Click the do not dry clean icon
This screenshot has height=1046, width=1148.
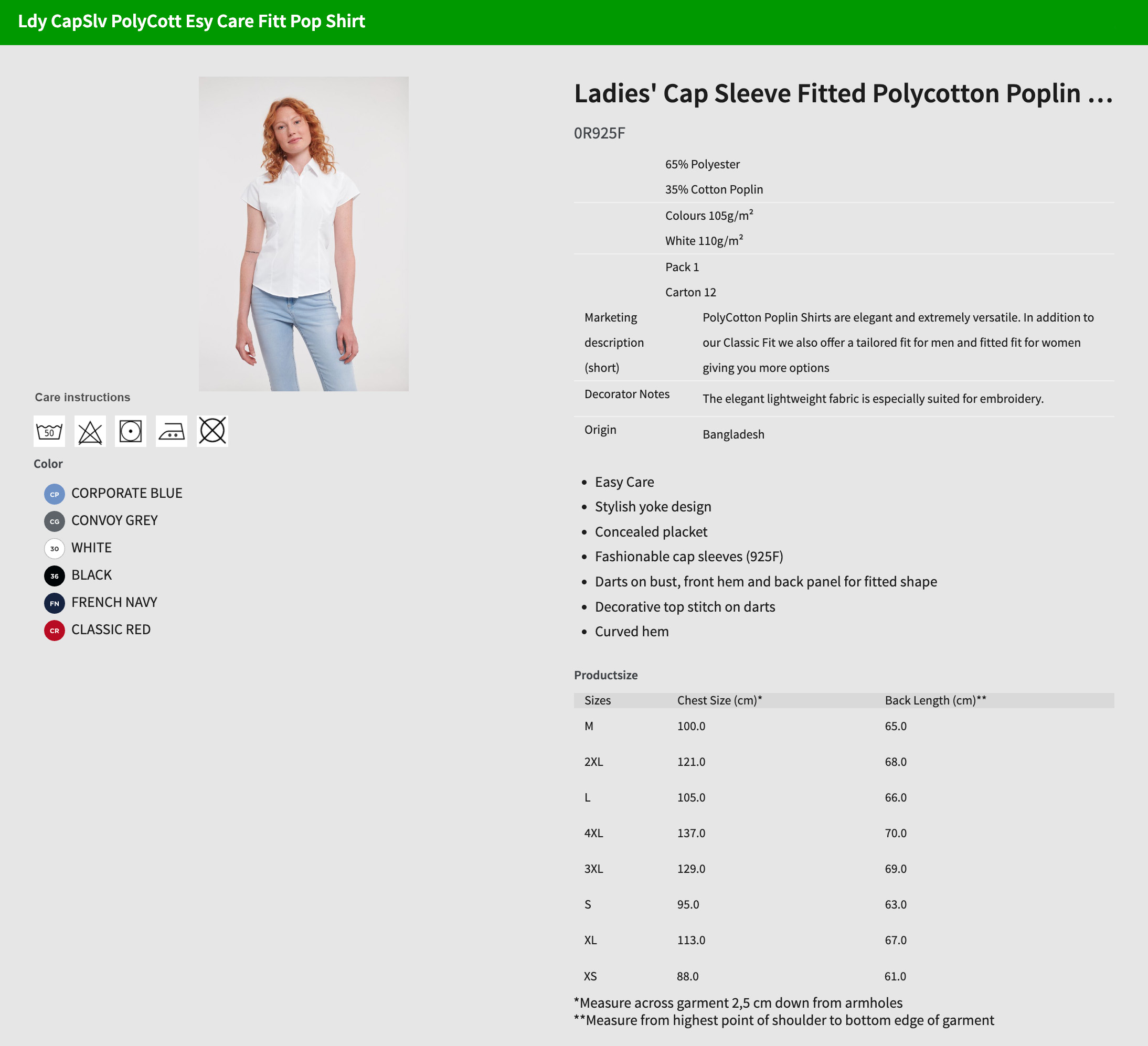[x=212, y=431]
